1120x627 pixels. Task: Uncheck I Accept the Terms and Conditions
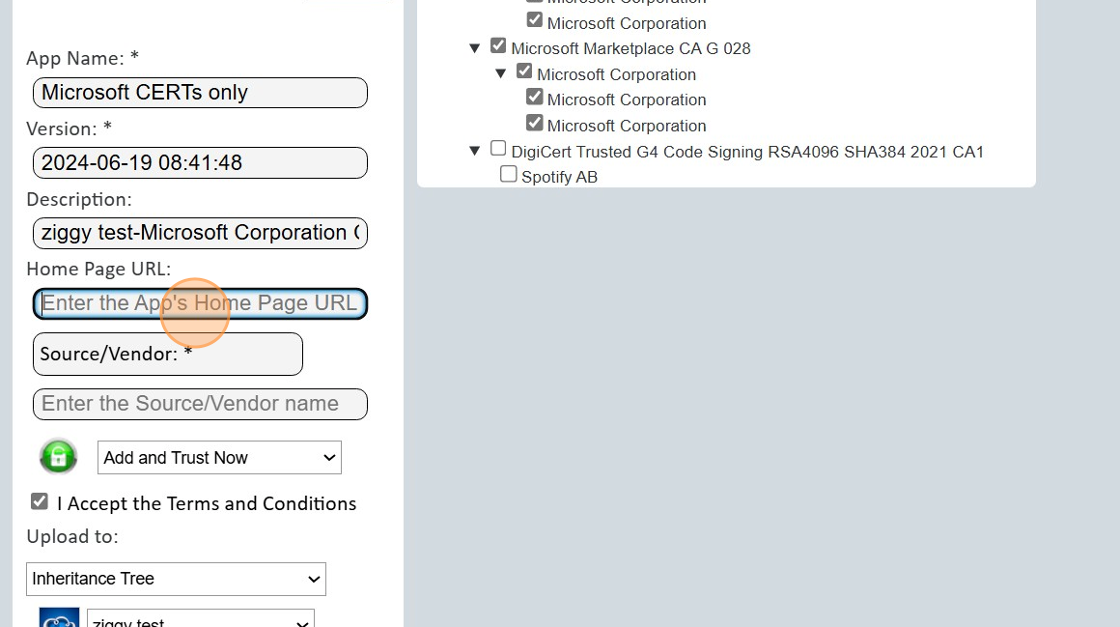(40, 502)
